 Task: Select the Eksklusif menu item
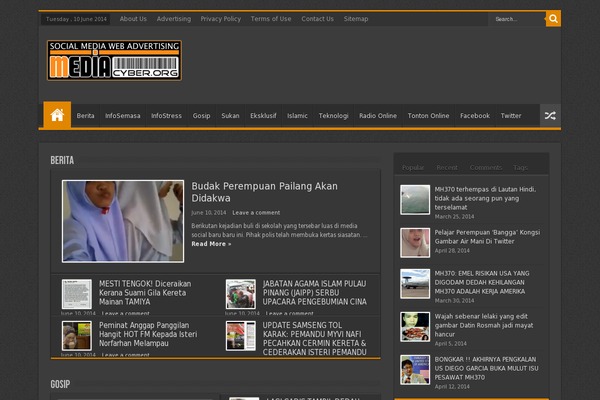(x=263, y=116)
